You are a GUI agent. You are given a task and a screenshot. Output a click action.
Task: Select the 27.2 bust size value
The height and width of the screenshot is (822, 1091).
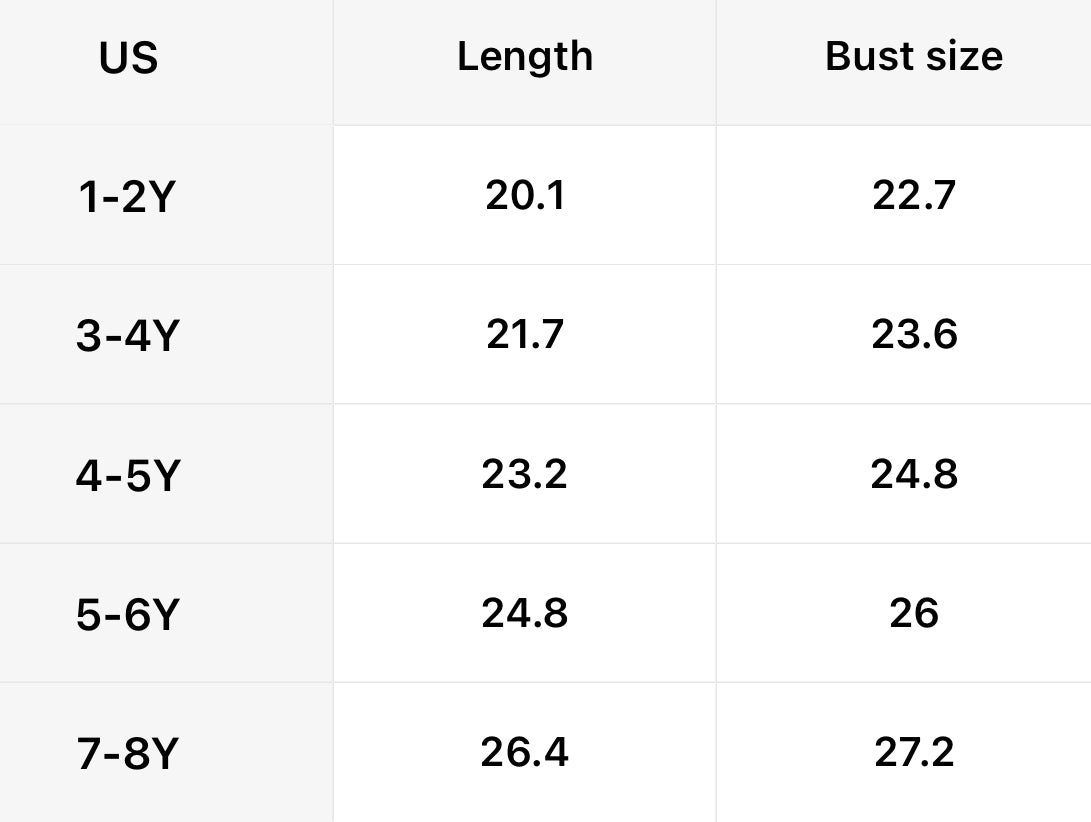pyautogui.click(x=914, y=751)
